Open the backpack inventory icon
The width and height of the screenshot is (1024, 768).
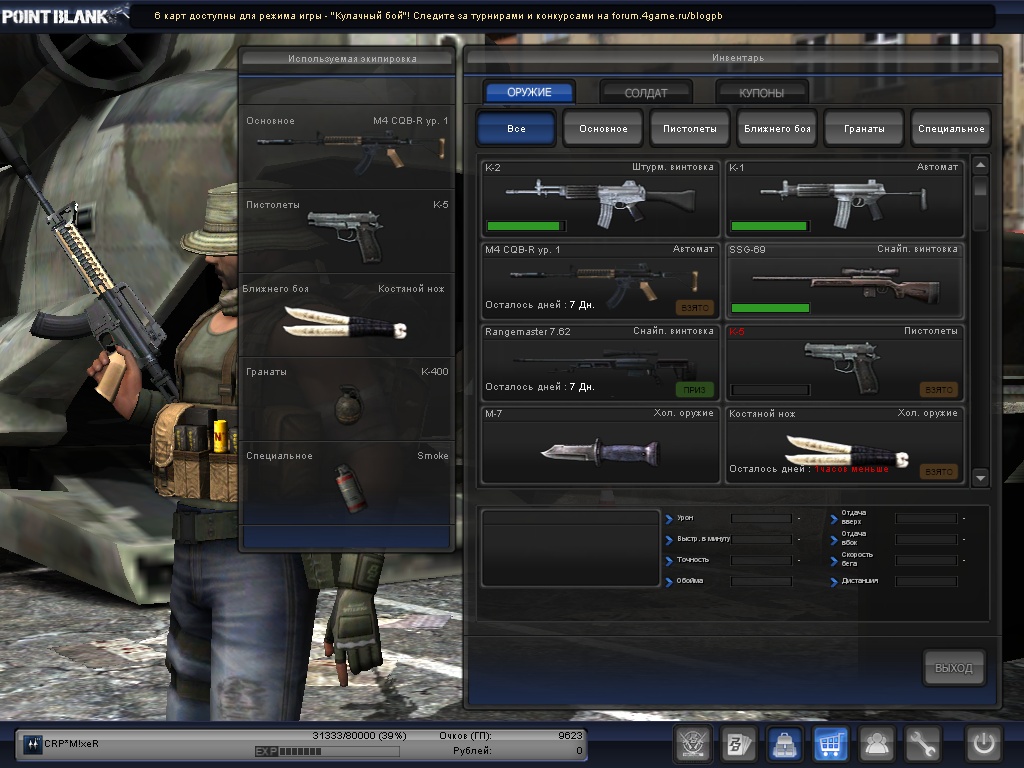coord(784,744)
